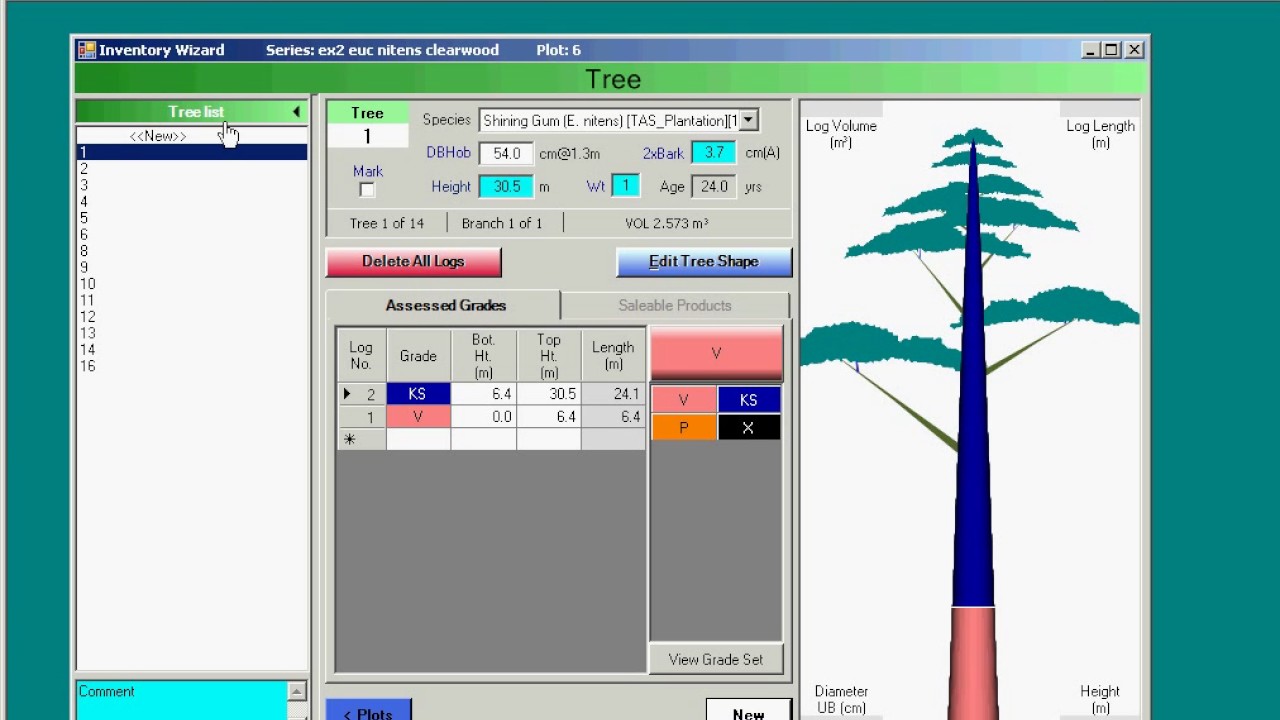The image size is (1280, 720).
Task: Select tree 5 in the tree list
Action: [192, 218]
